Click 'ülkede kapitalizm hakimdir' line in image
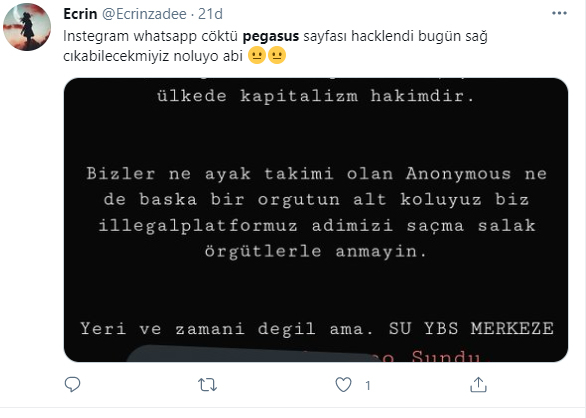 [316, 96]
